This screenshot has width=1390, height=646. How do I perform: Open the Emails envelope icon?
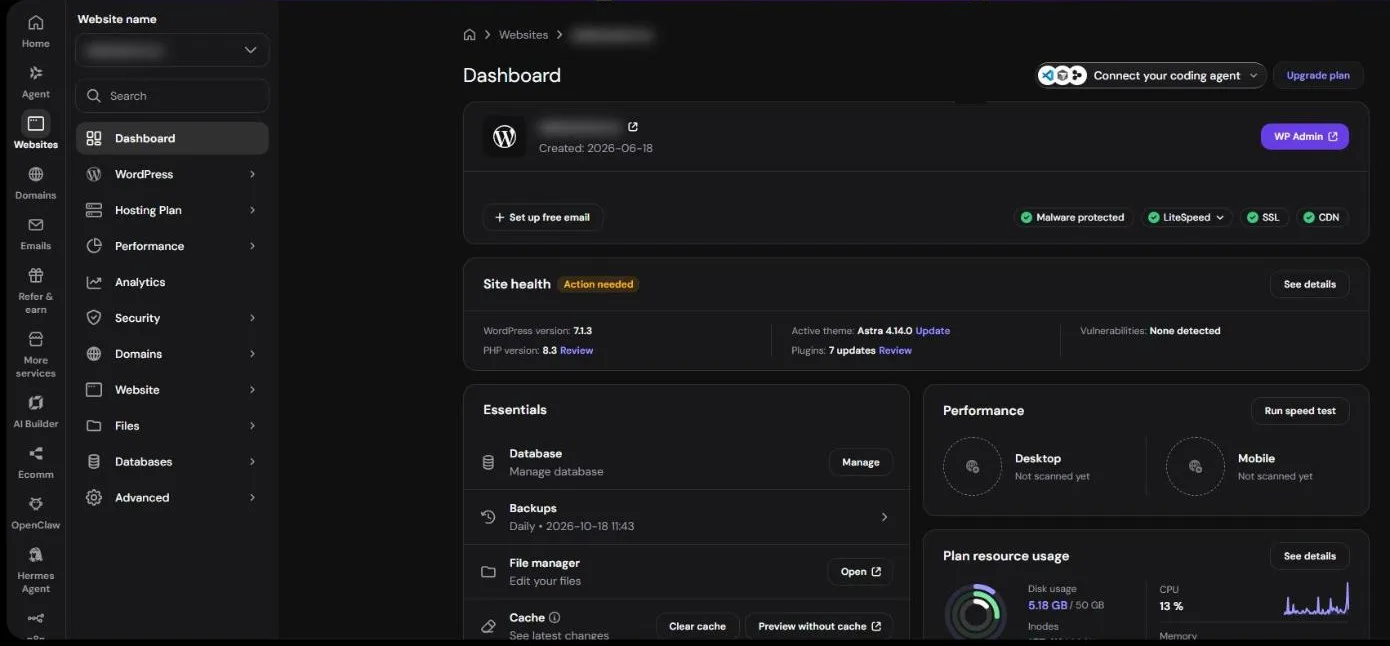[x=36, y=225]
